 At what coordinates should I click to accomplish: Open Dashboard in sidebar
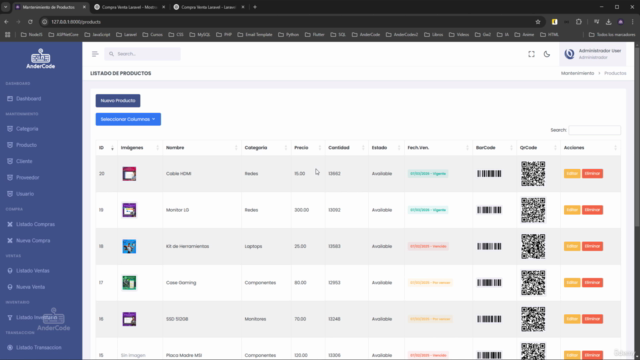coord(28,99)
